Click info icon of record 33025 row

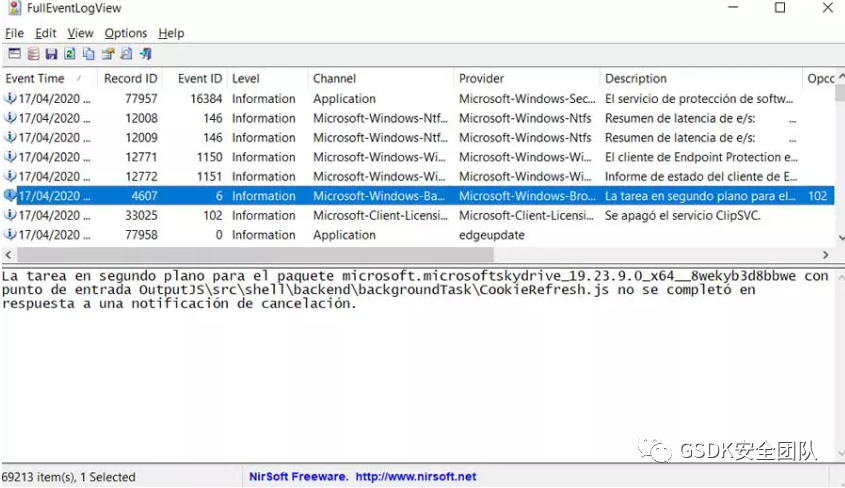pos(10,214)
